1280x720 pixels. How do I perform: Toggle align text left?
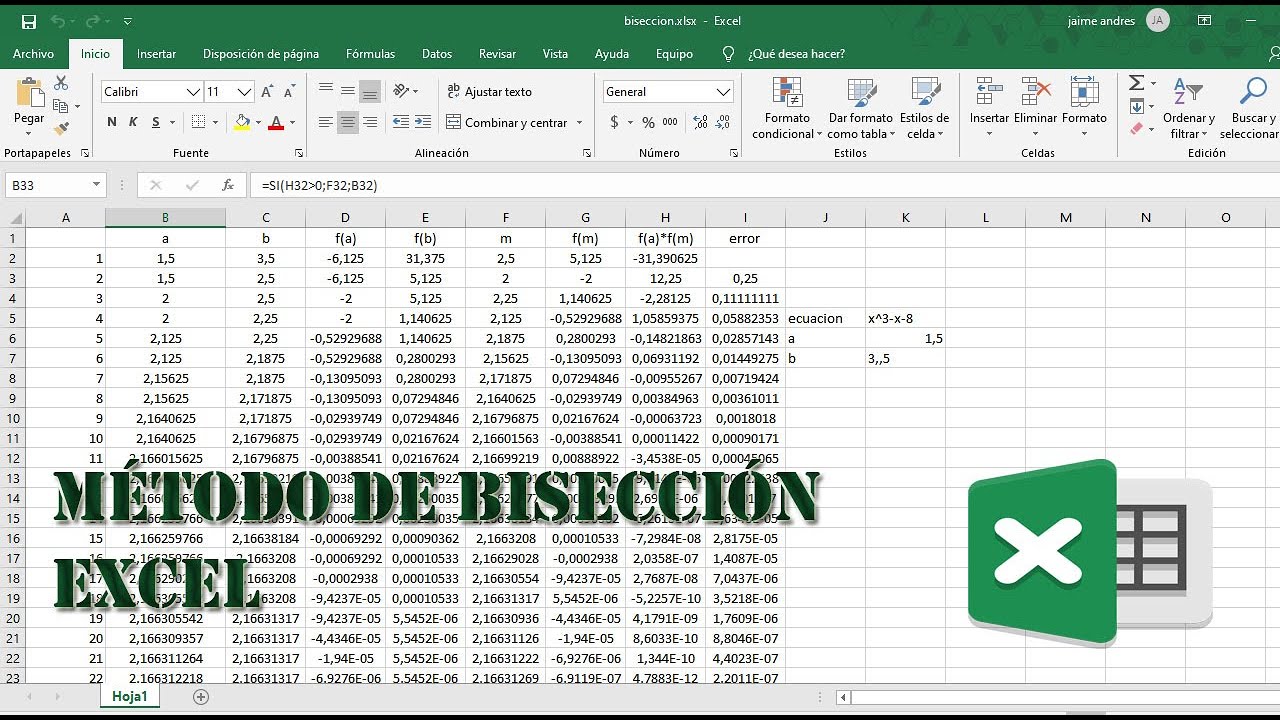(x=326, y=122)
